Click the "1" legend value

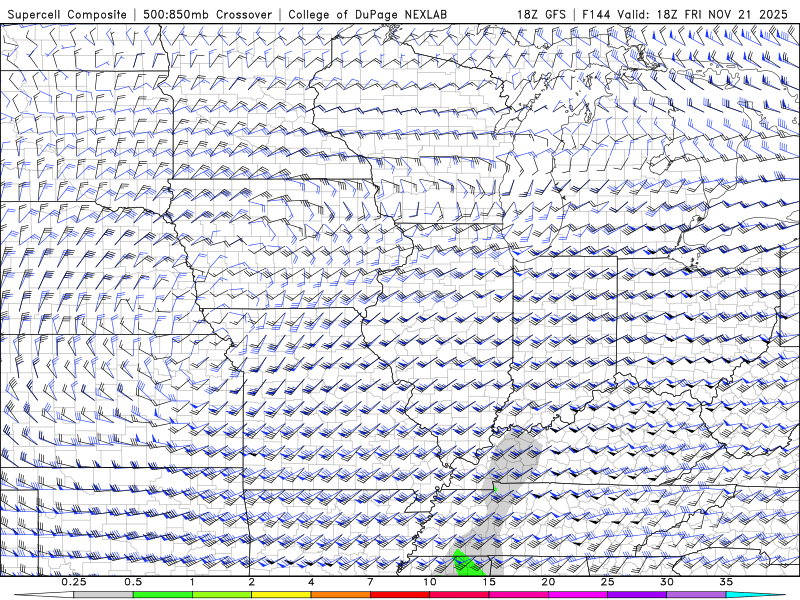pyautogui.click(x=192, y=582)
